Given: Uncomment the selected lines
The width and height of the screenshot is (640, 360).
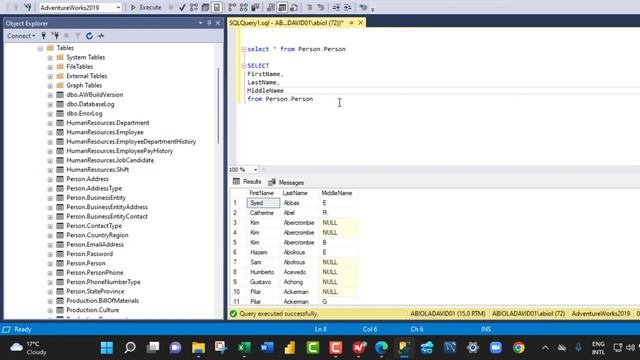Looking at the screenshot, I should tap(321, 7).
